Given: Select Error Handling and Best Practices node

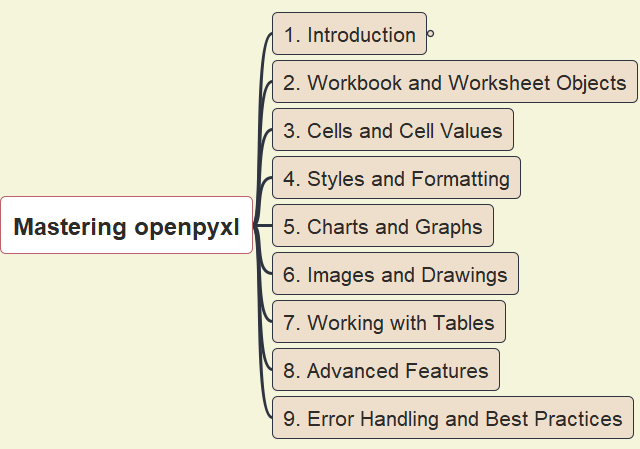Looking at the screenshot, I should pyautogui.click(x=453, y=418).
